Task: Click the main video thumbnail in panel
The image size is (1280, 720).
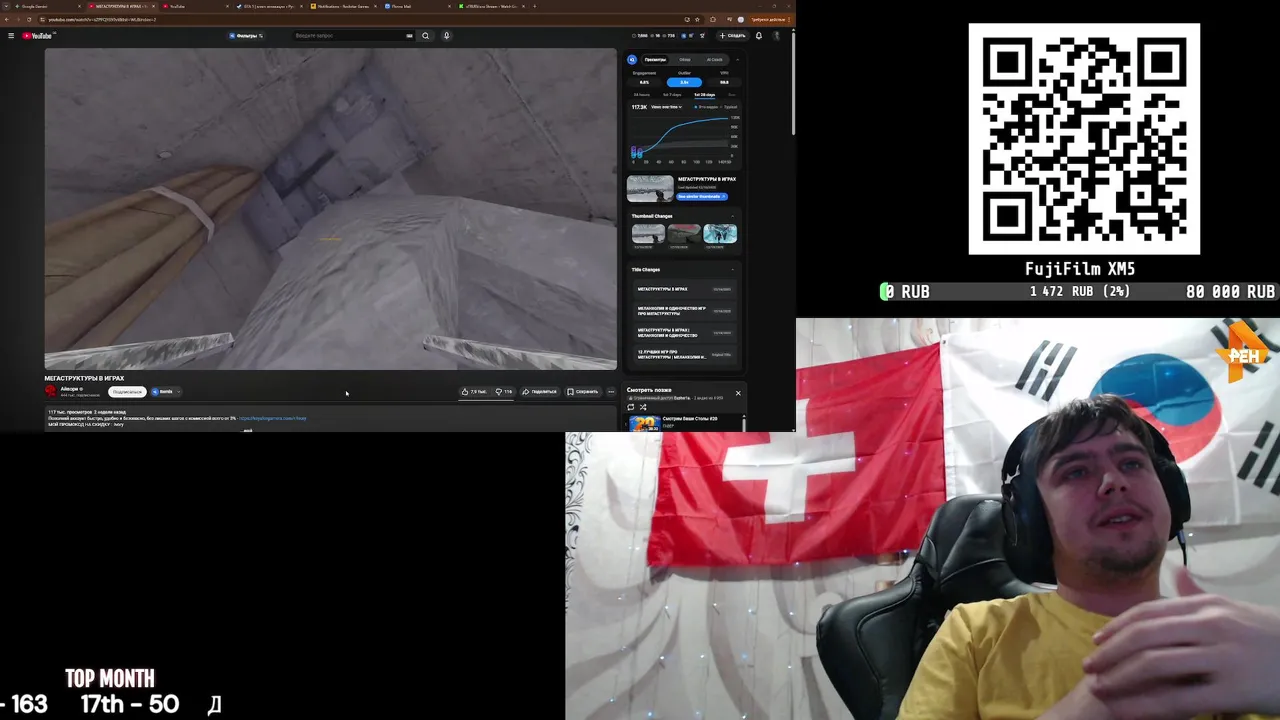Action: tap(650, 188)
